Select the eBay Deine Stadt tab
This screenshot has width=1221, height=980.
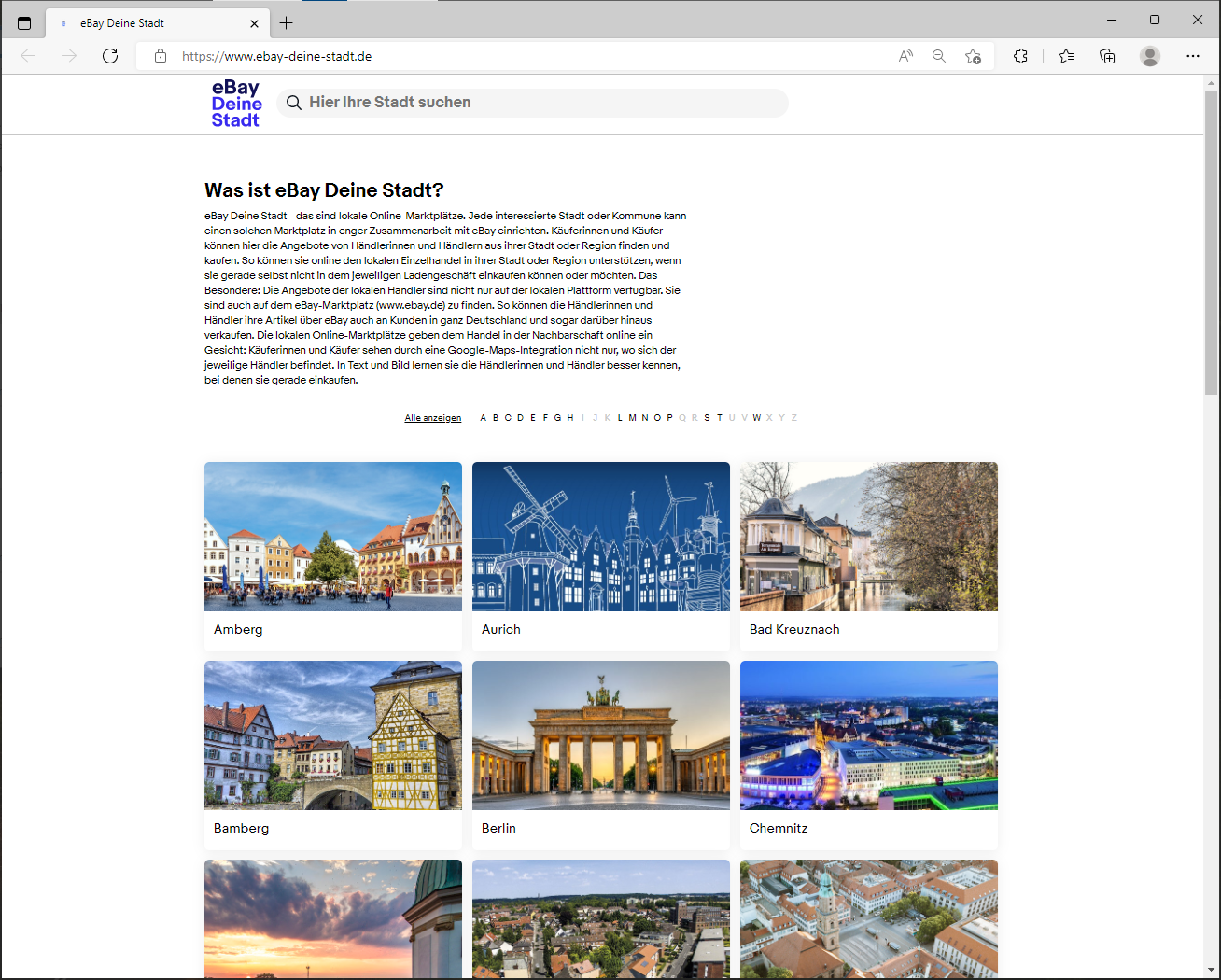click(x=158, y=23)
